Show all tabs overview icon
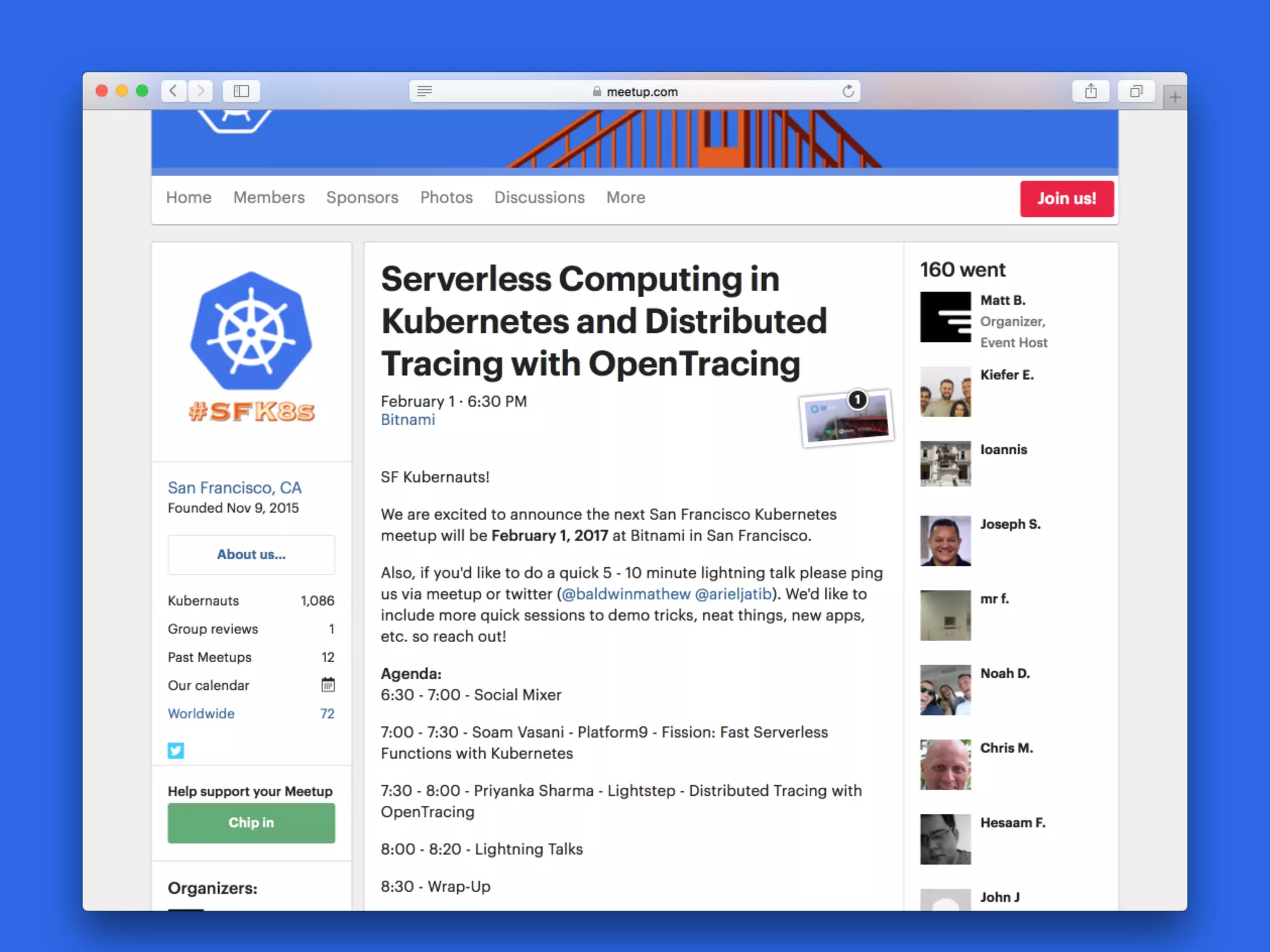The width and height of the screenshot is (1270, 952). pyautogui.click(x=1136, y=91)
